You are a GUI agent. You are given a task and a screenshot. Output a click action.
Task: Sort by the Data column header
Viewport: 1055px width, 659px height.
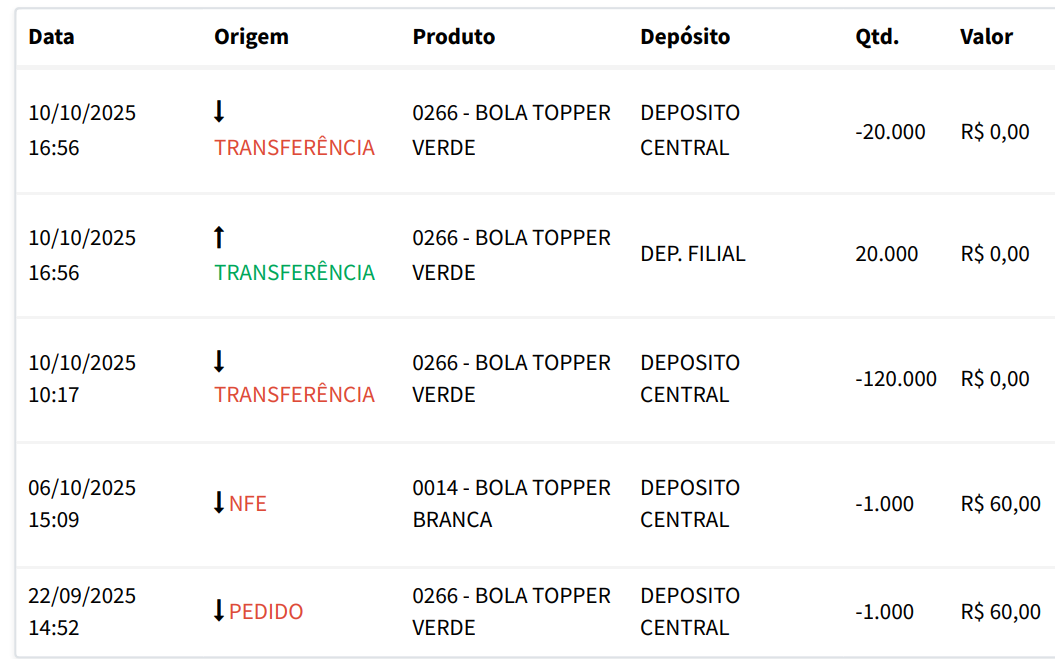(x=51, y=37)
